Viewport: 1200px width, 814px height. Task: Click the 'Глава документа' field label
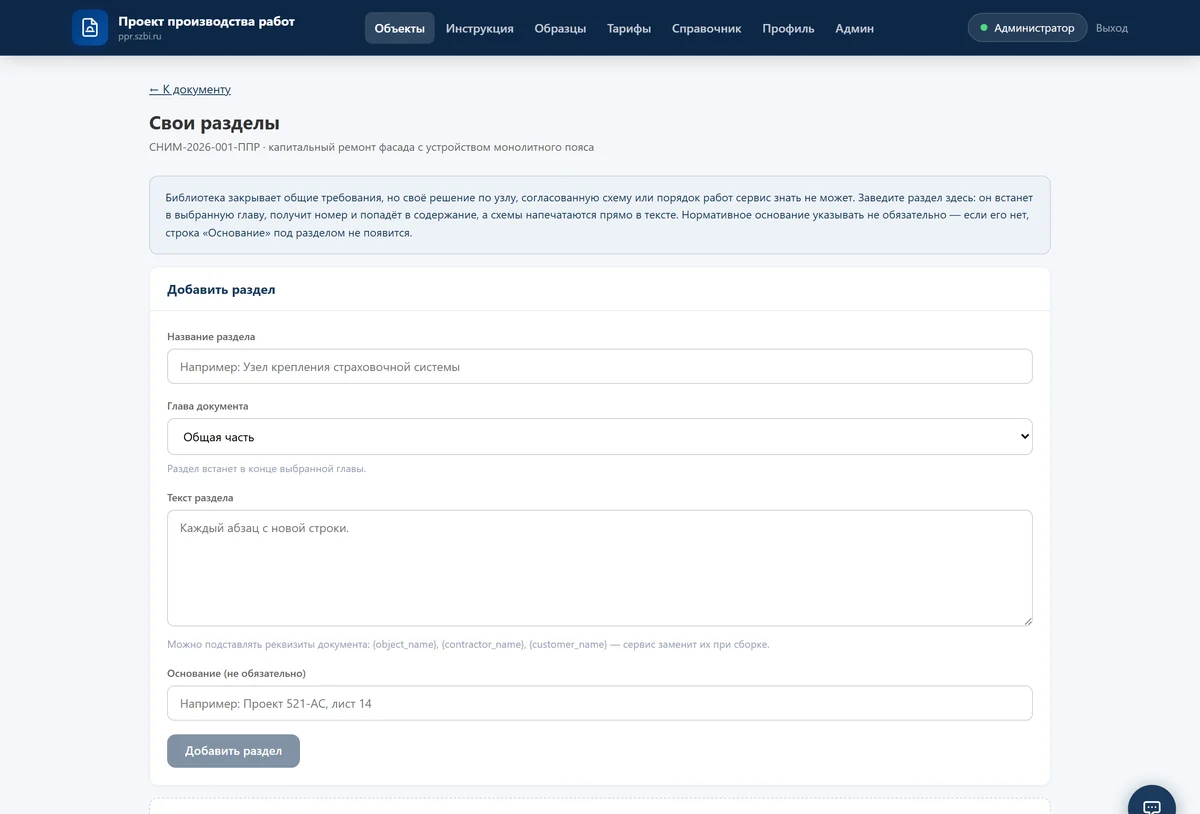tap(208, 406)
